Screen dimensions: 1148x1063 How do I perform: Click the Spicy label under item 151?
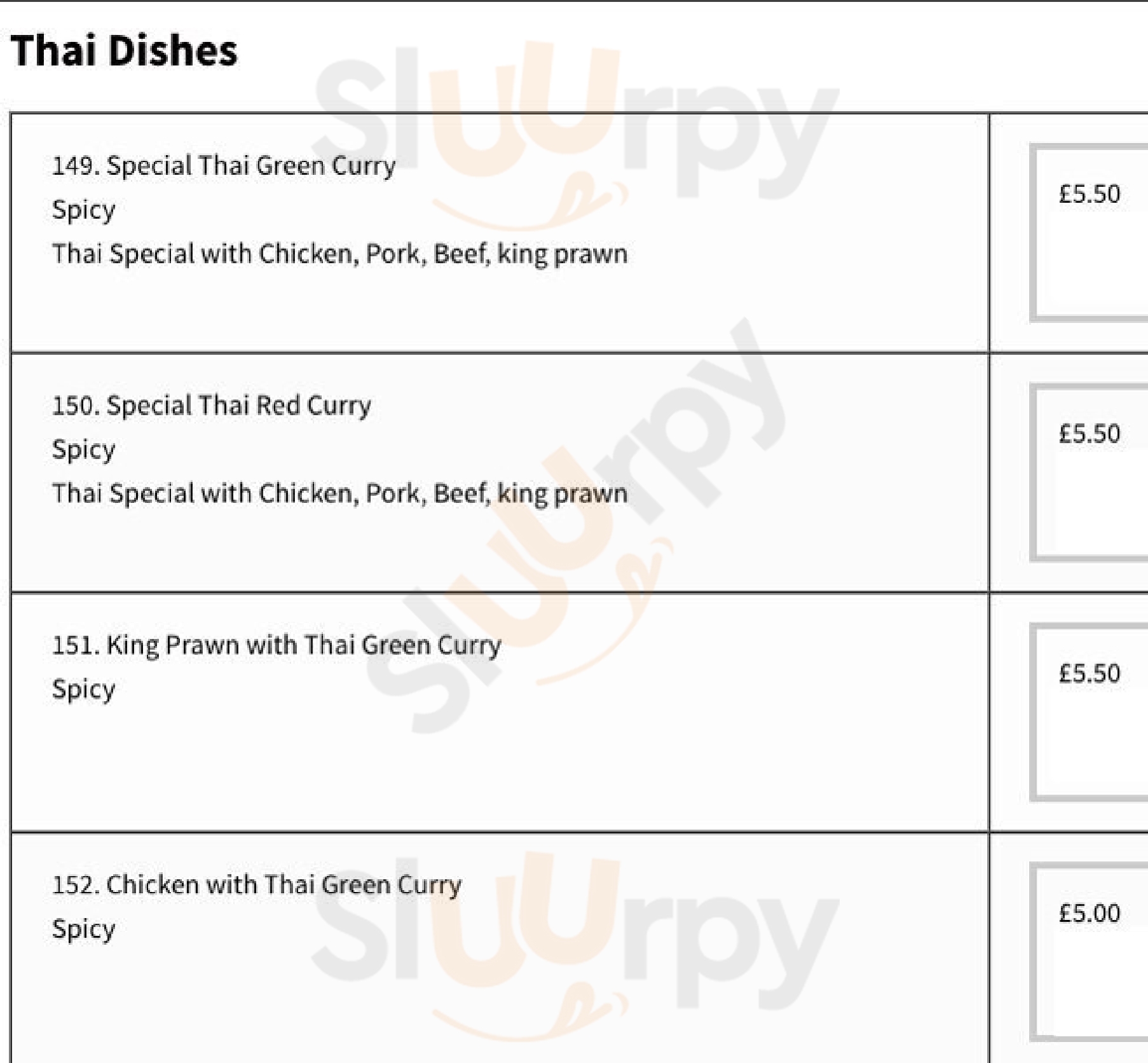(84, 689)
